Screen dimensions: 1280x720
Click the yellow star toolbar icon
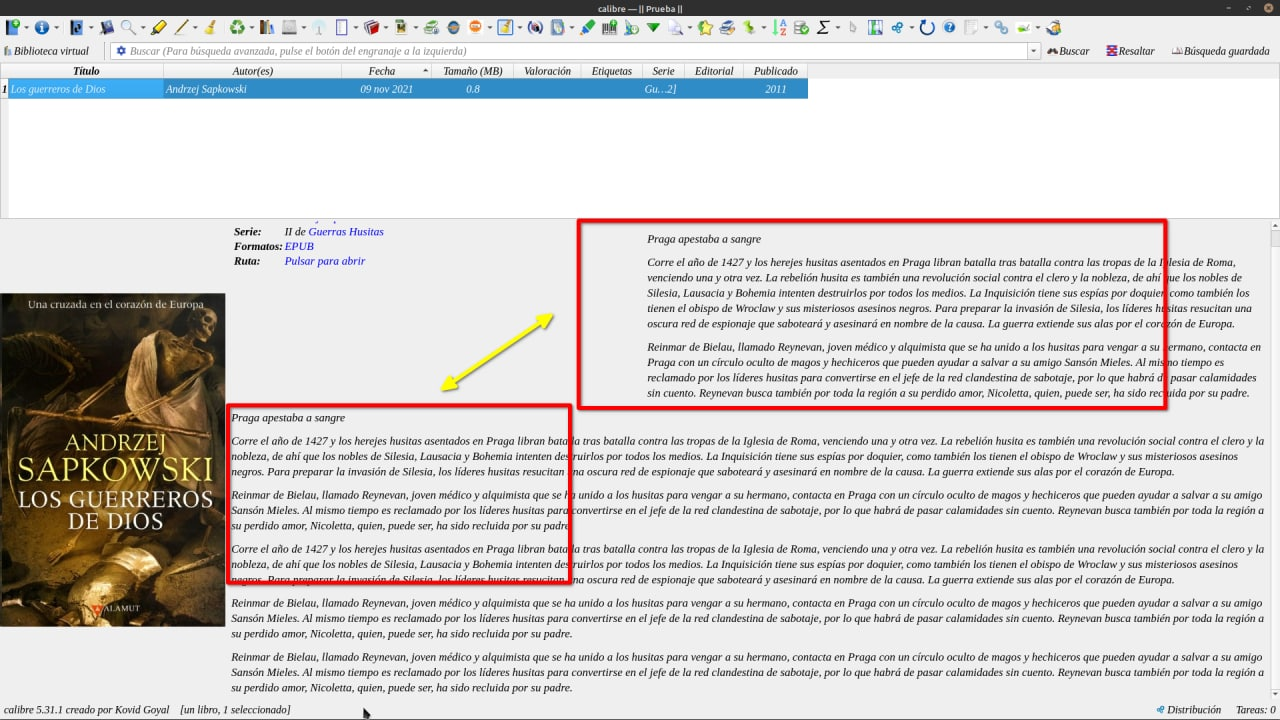(x=705, y=28)
